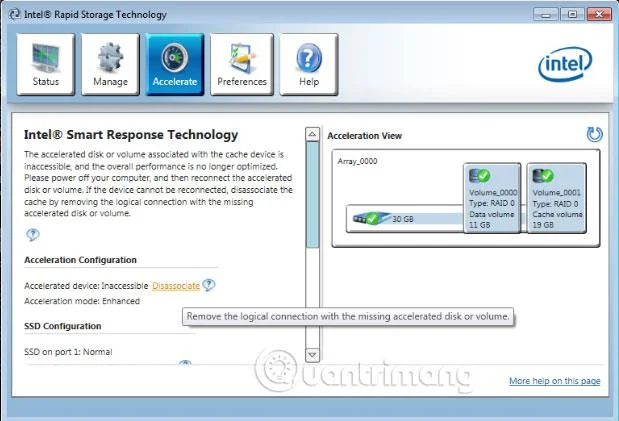Click the Volume_0000 status icon
Image resolution: width=619 pixels, height=421 pixels.
tap(479, 176)
